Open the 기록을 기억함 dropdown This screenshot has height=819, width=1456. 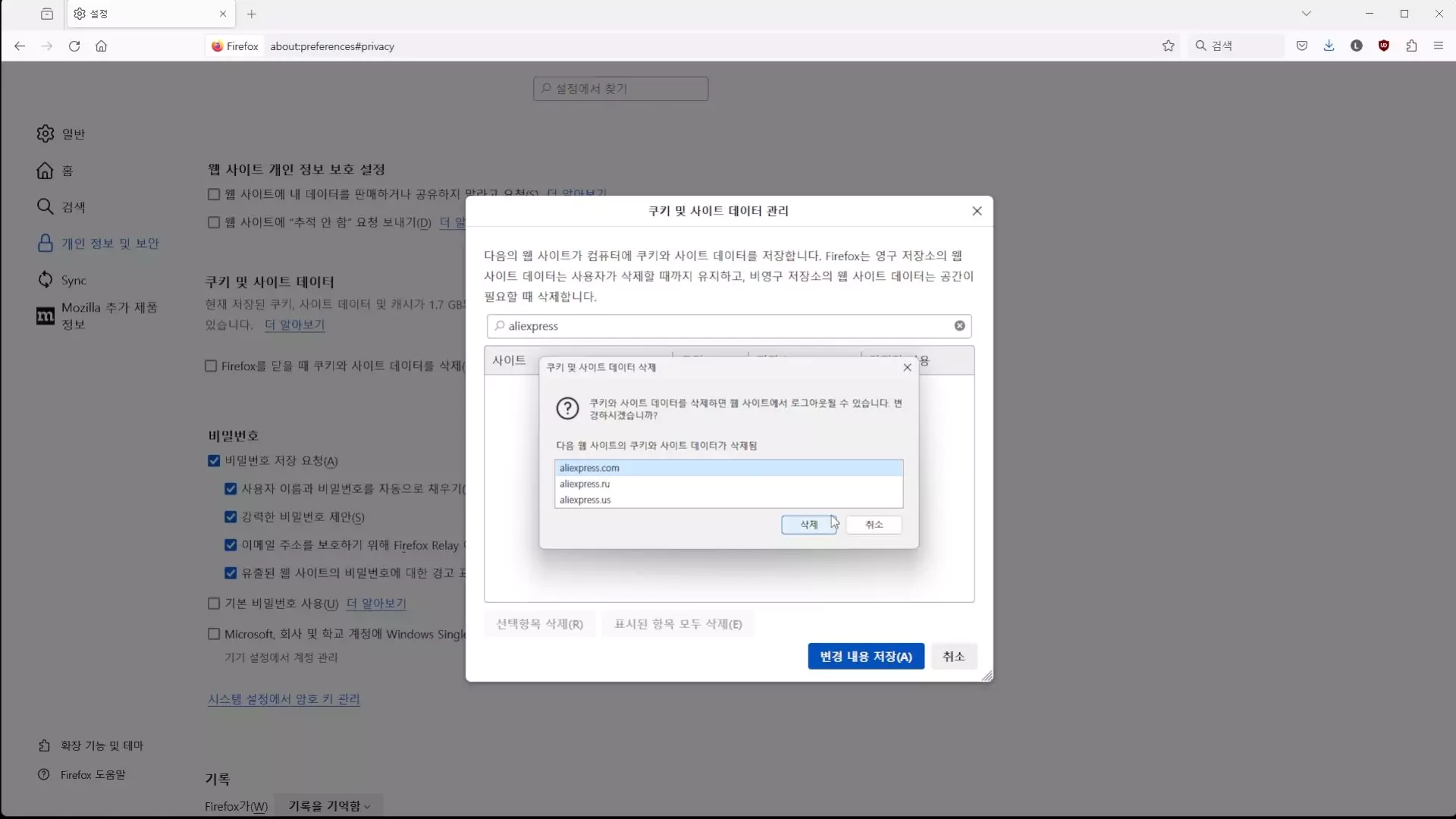[328, 805]
